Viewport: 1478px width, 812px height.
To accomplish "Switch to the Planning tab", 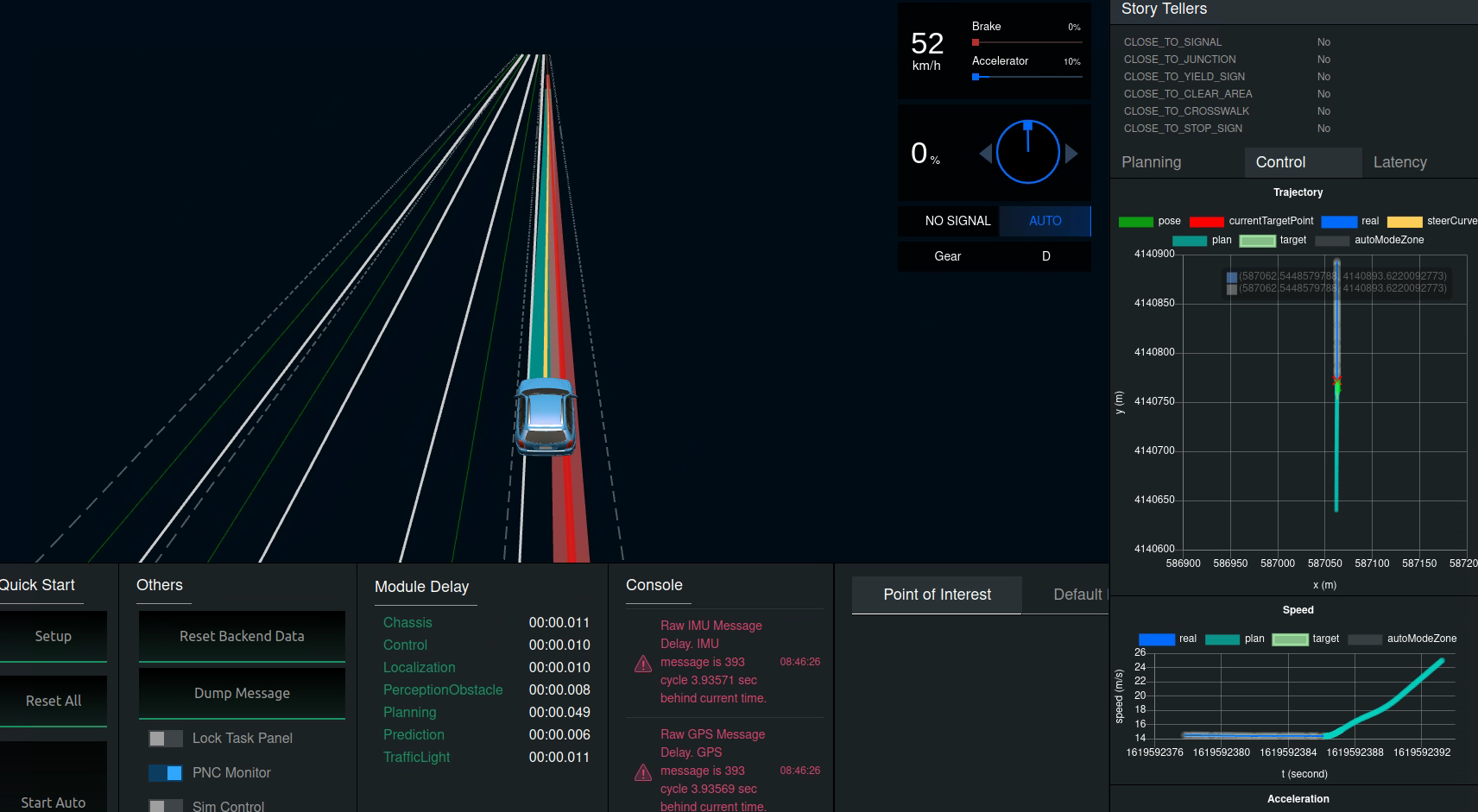I will click(x=1151, y=162).
